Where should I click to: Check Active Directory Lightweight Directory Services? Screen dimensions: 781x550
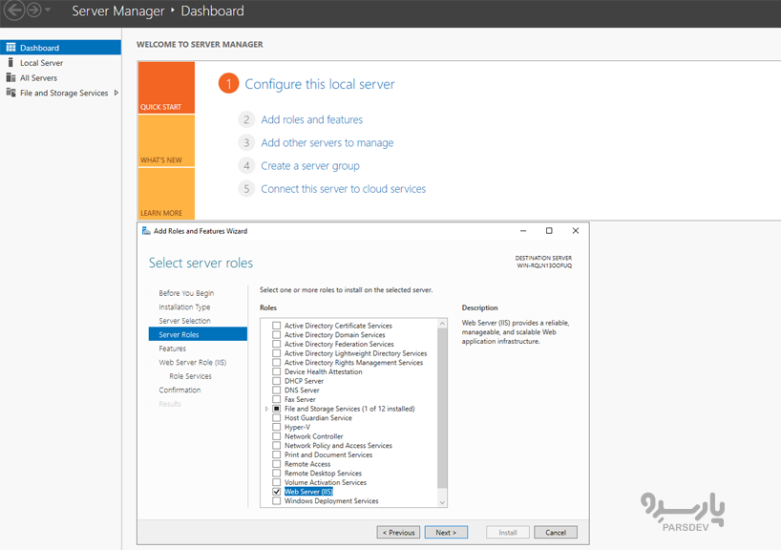[276, 353]
